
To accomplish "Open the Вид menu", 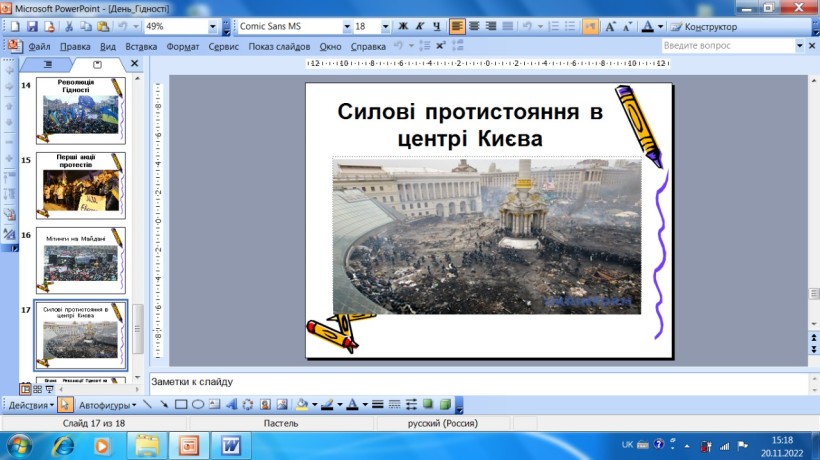I will [x=108, y=47].
